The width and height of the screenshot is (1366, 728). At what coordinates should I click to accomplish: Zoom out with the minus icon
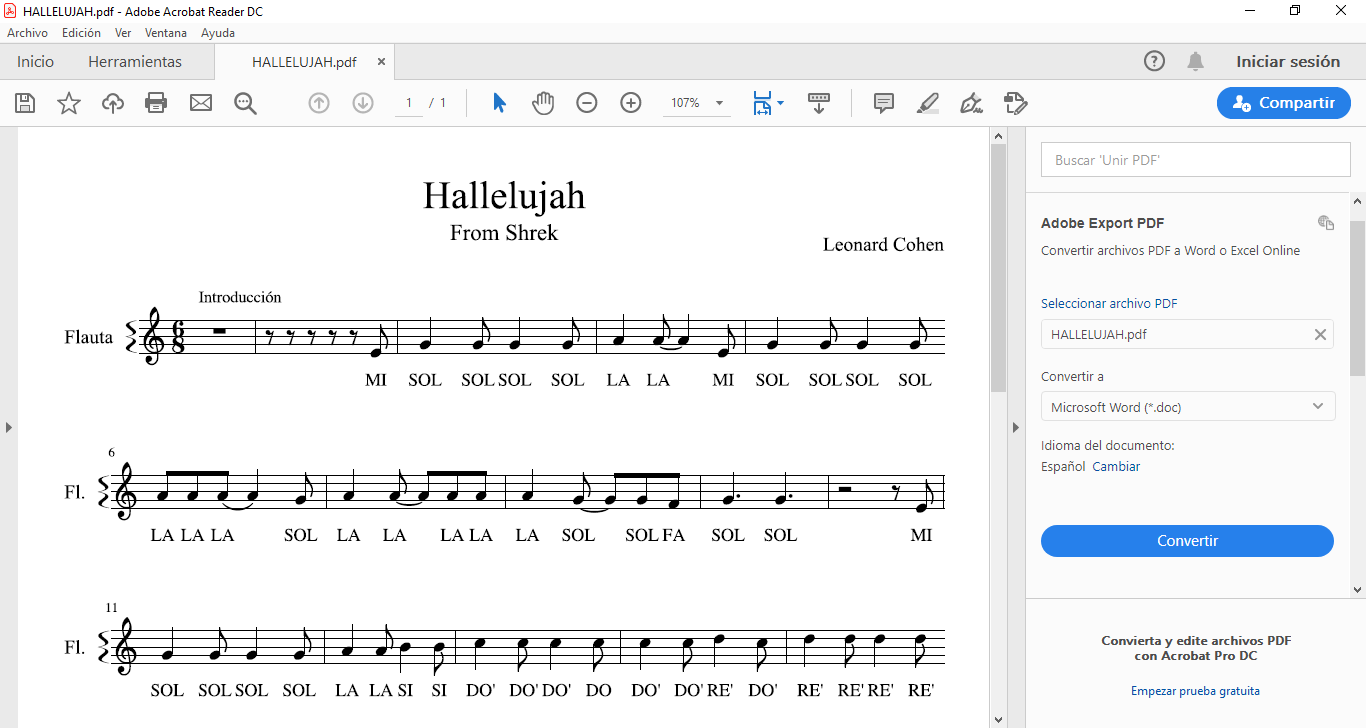pos(587,103)
